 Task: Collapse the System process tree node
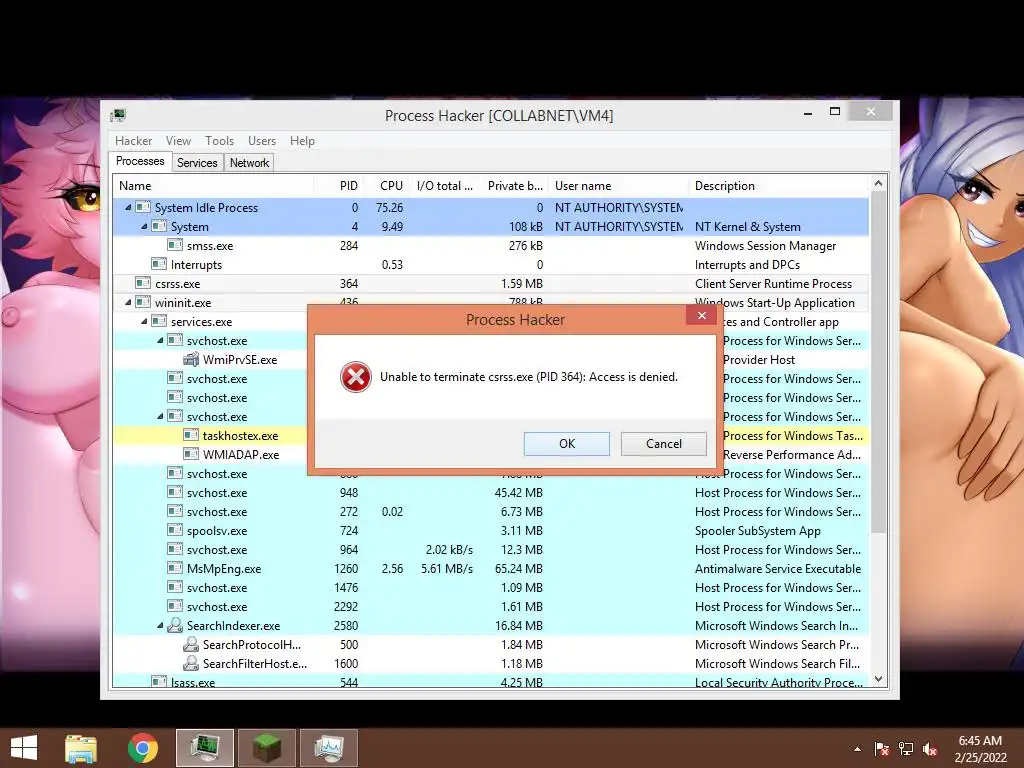click(144, 227)
